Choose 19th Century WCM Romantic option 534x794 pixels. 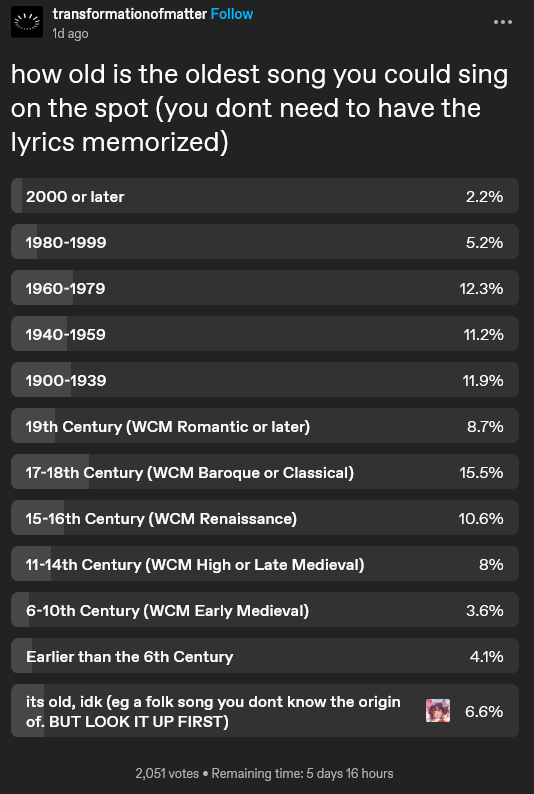coord(265,426)
